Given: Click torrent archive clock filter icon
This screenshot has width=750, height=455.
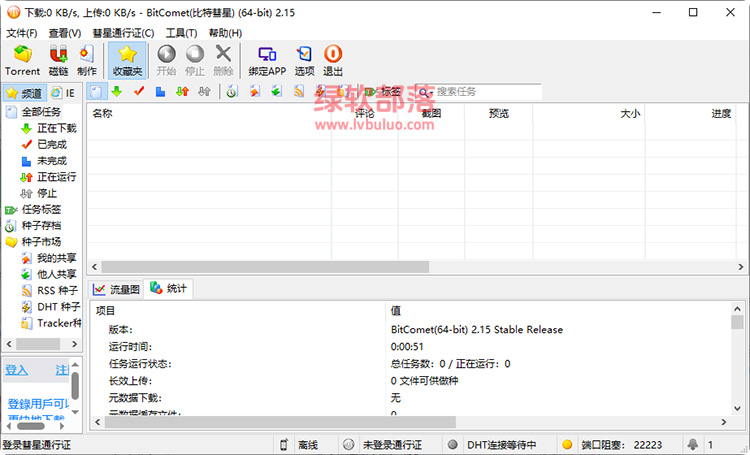Looking at the screenshot, I should click(232, 91).
